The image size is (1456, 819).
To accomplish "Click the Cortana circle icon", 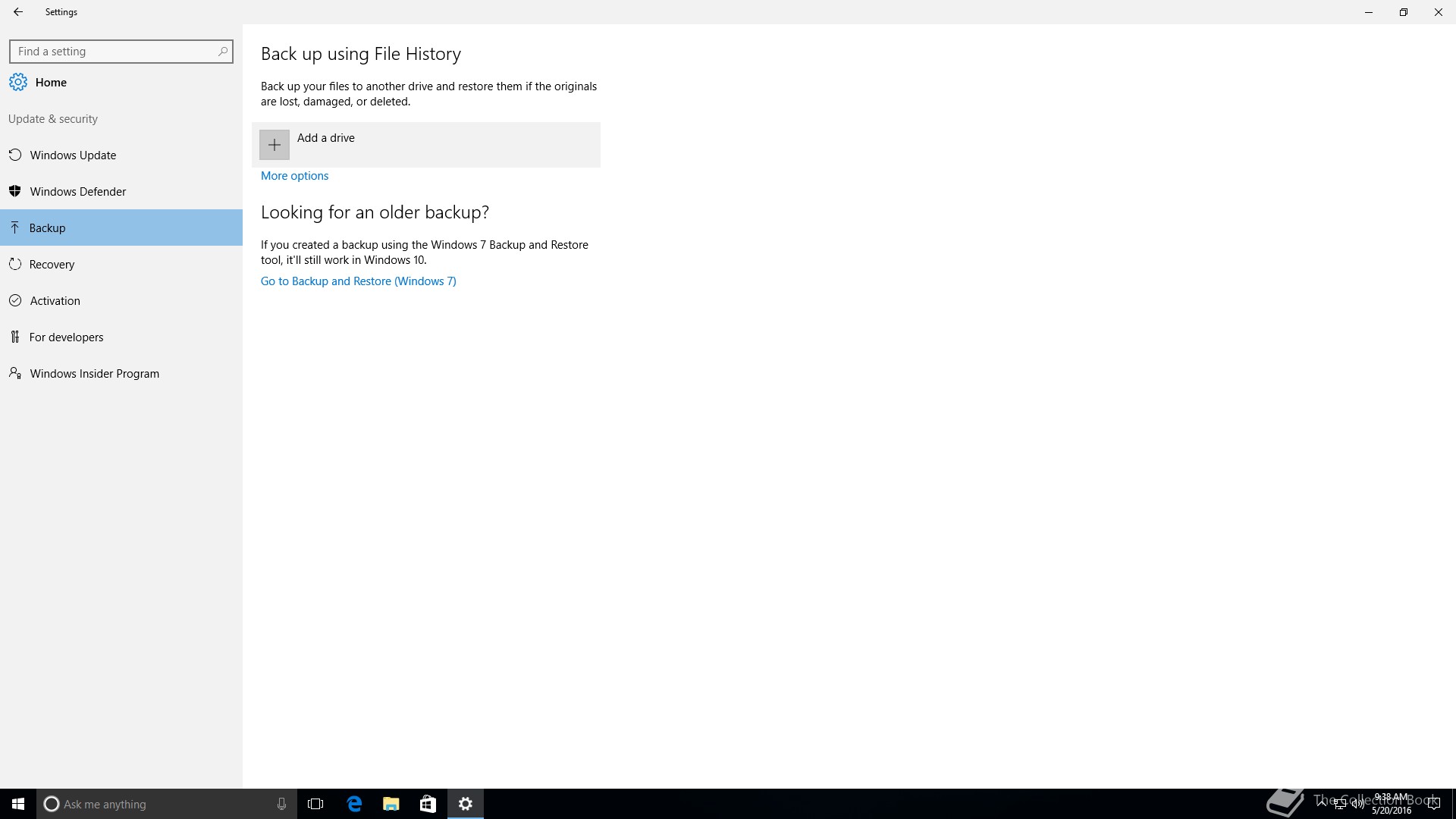I will point(52,804).
